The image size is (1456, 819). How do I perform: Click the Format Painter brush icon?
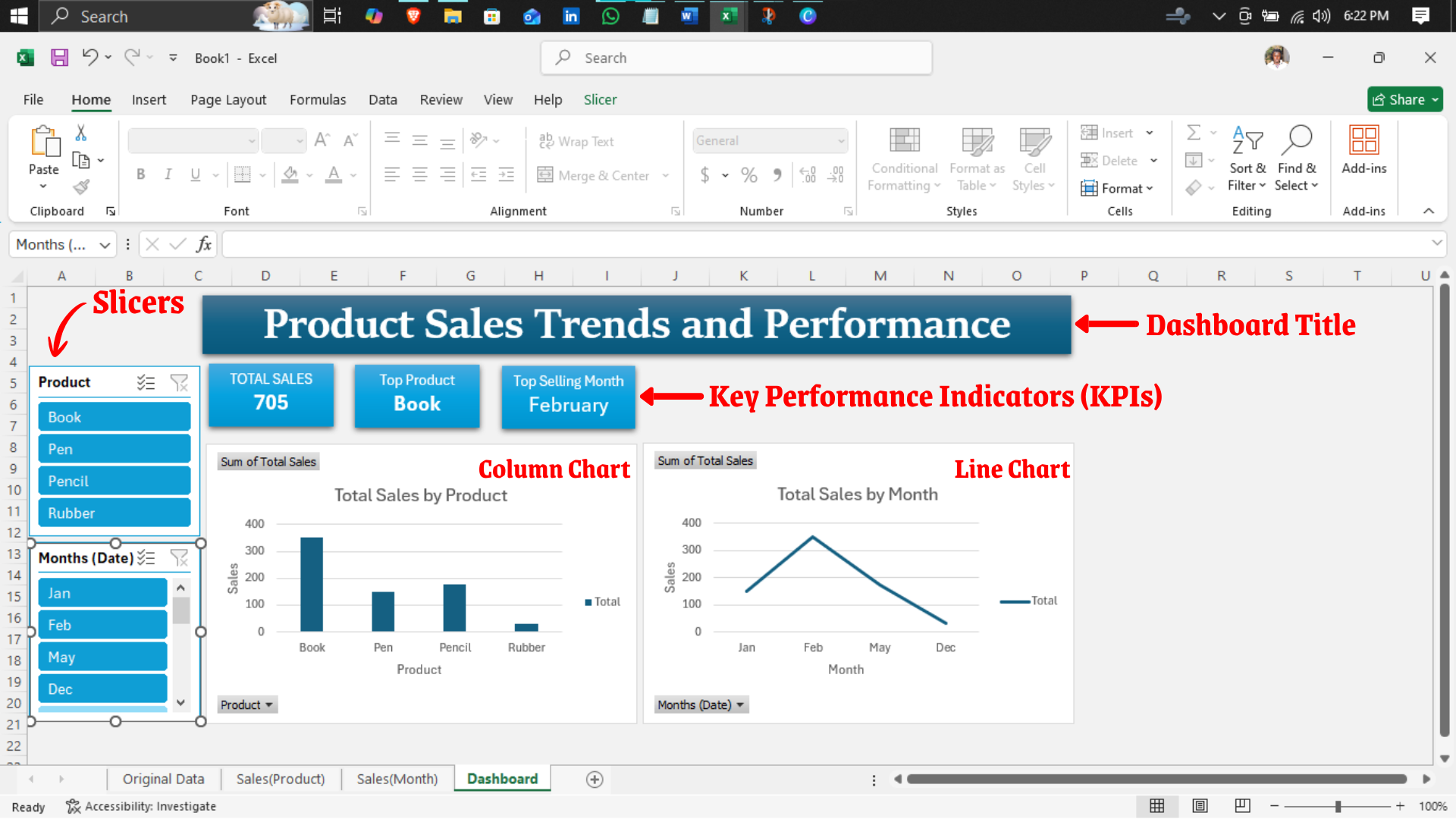(x=81, y=187)
